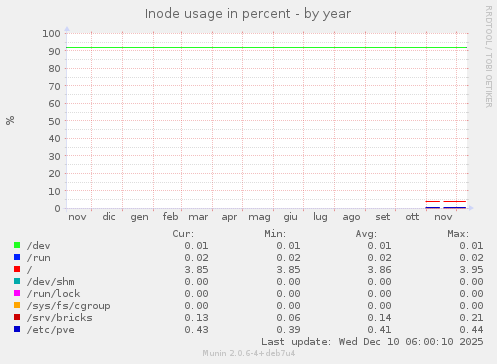Click the y-axis label 90

(54, 51)
